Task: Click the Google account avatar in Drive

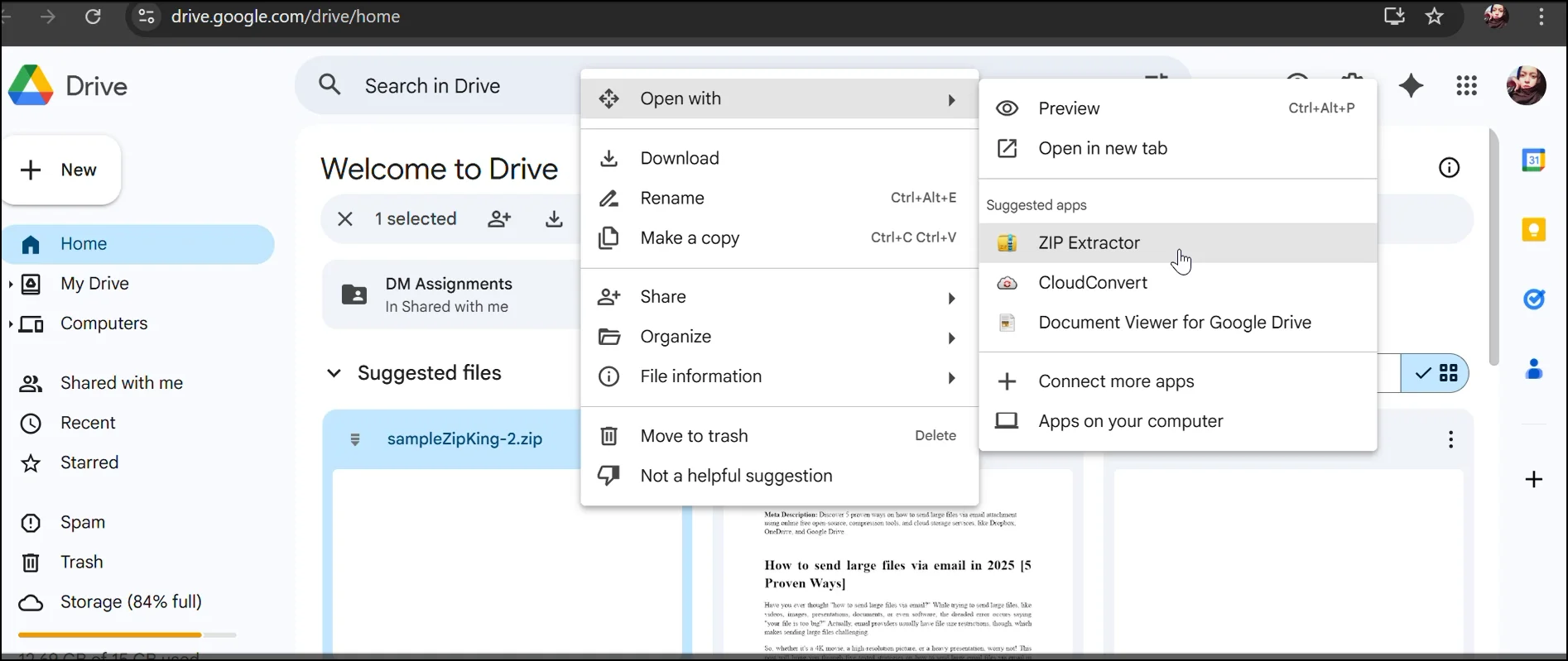Action: [1526, 86]
